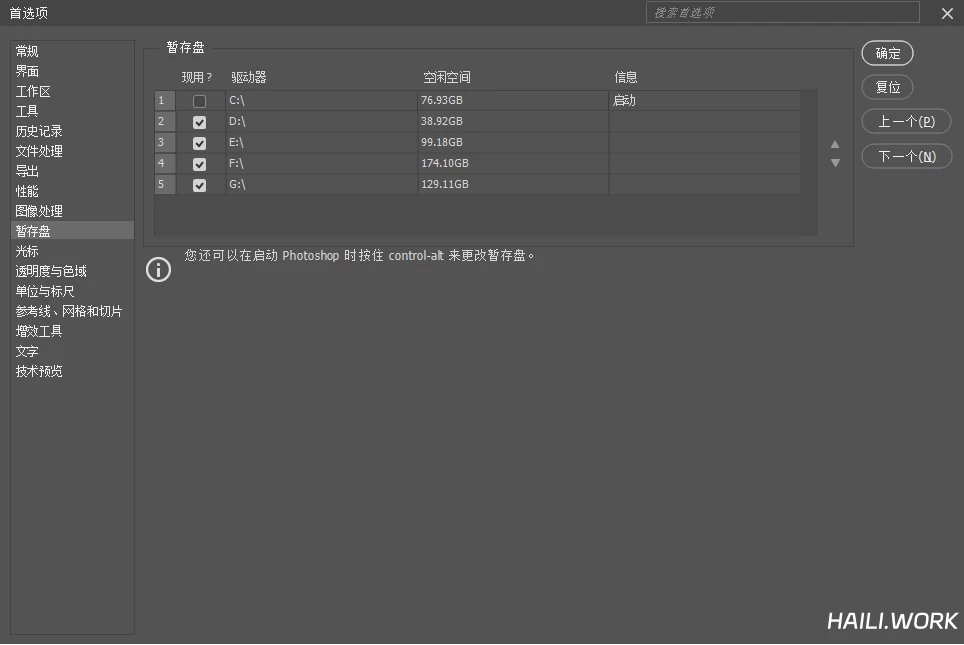The image size is (964, 645).
Task: Open the 常规 preferences category
Action: point(27,51)
